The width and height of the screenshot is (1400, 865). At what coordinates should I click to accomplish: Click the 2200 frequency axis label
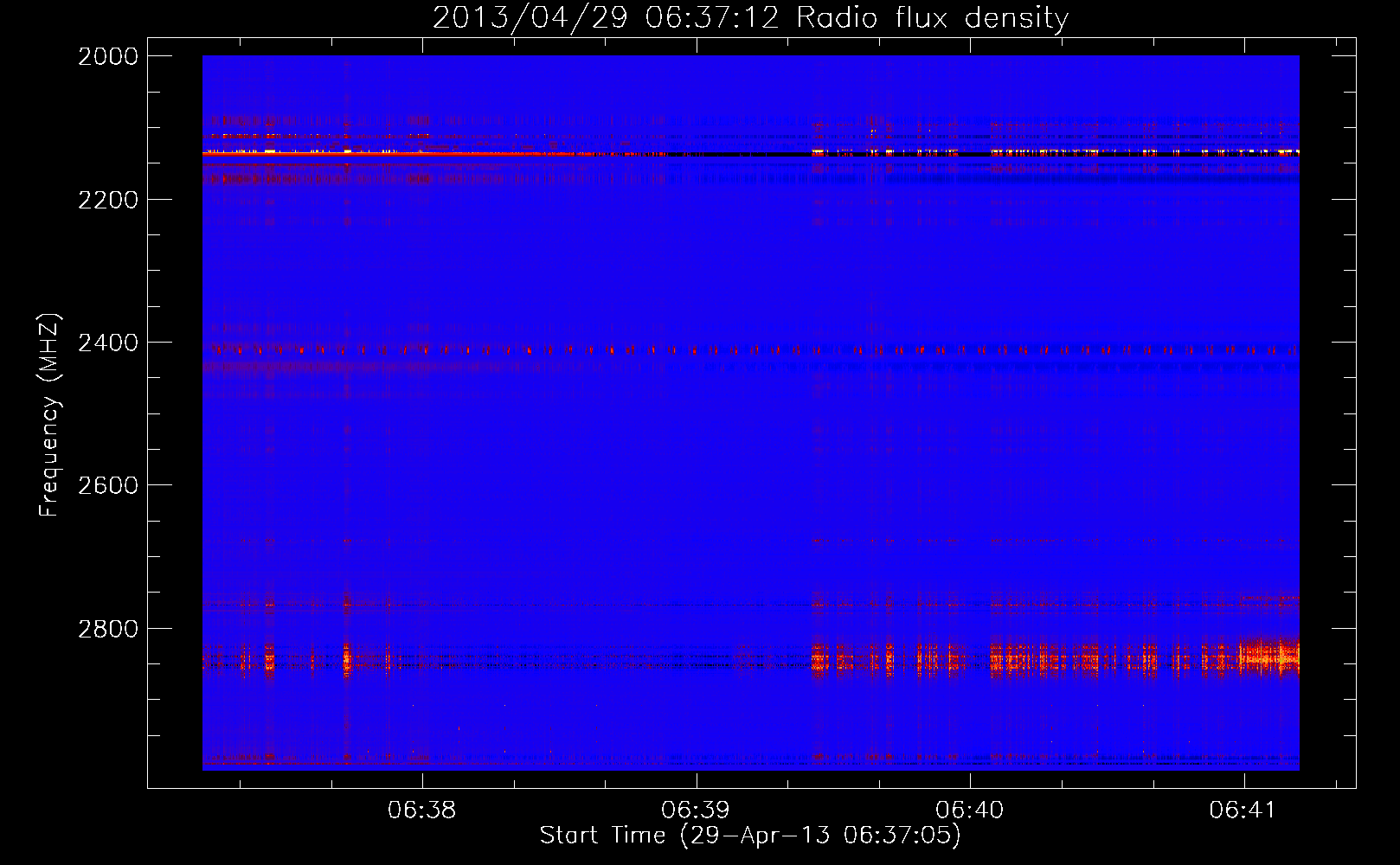point(108,200)
